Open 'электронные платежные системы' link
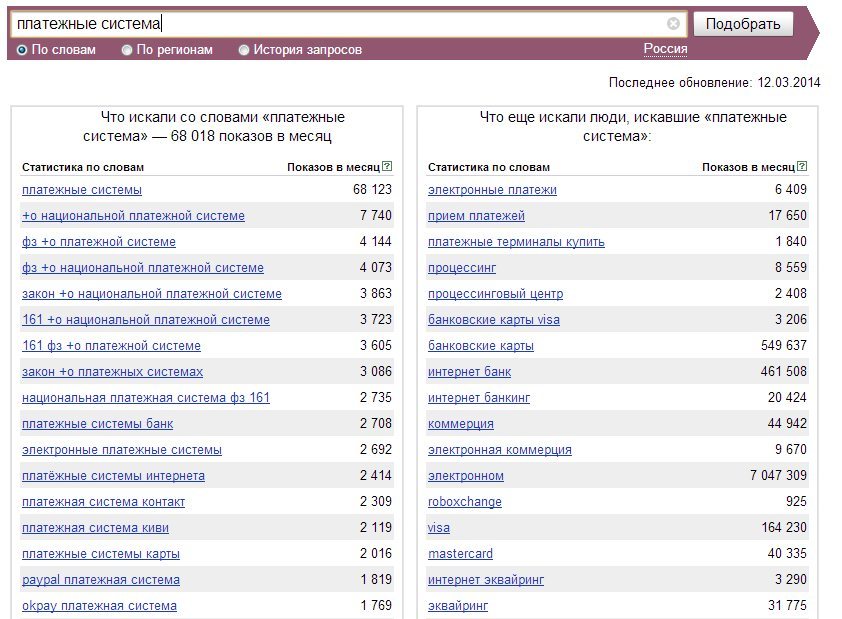Image resolution: width=842 pixels, height=619 pixels. [122, 450]
